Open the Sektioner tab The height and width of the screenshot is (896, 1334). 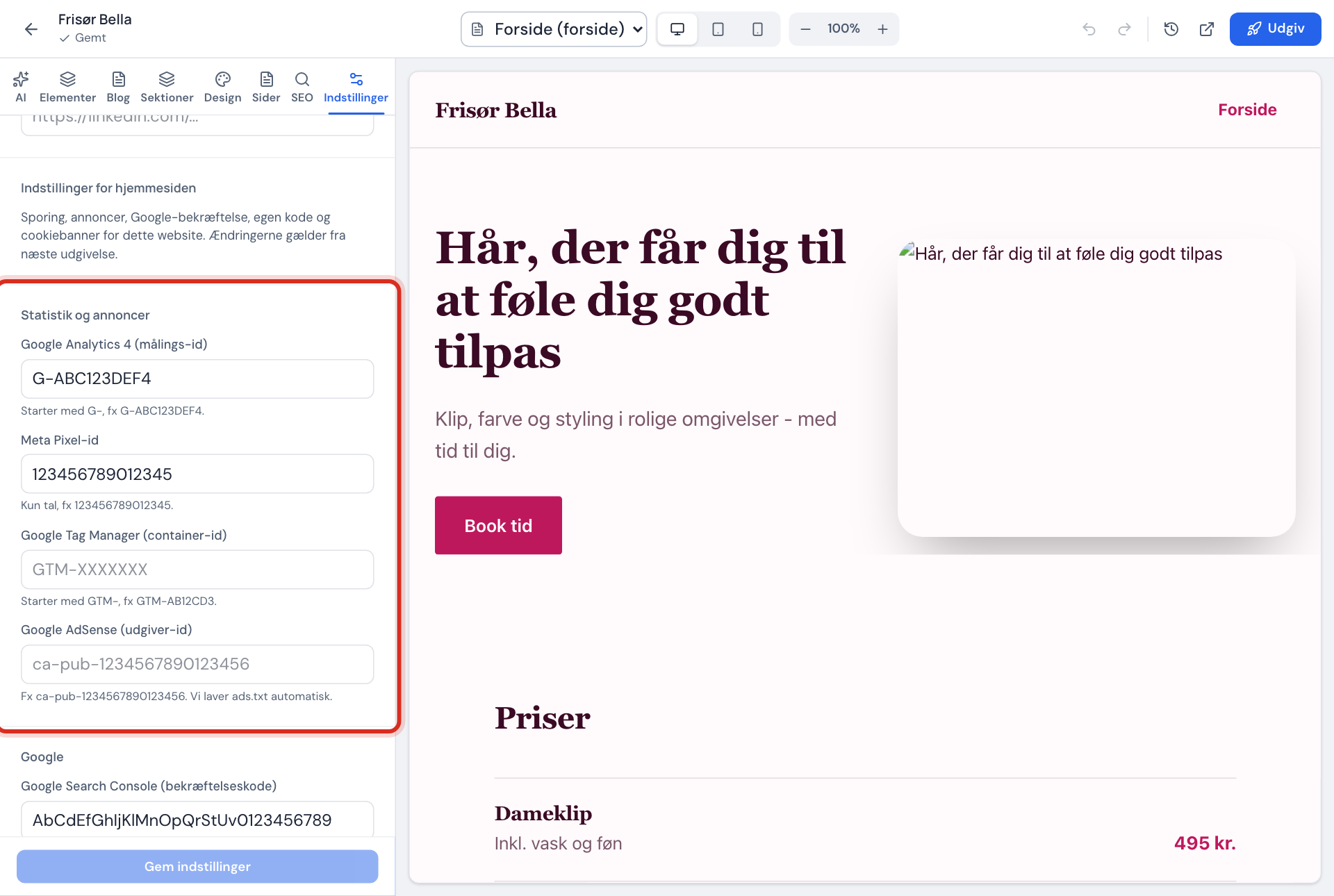[167, 88]
